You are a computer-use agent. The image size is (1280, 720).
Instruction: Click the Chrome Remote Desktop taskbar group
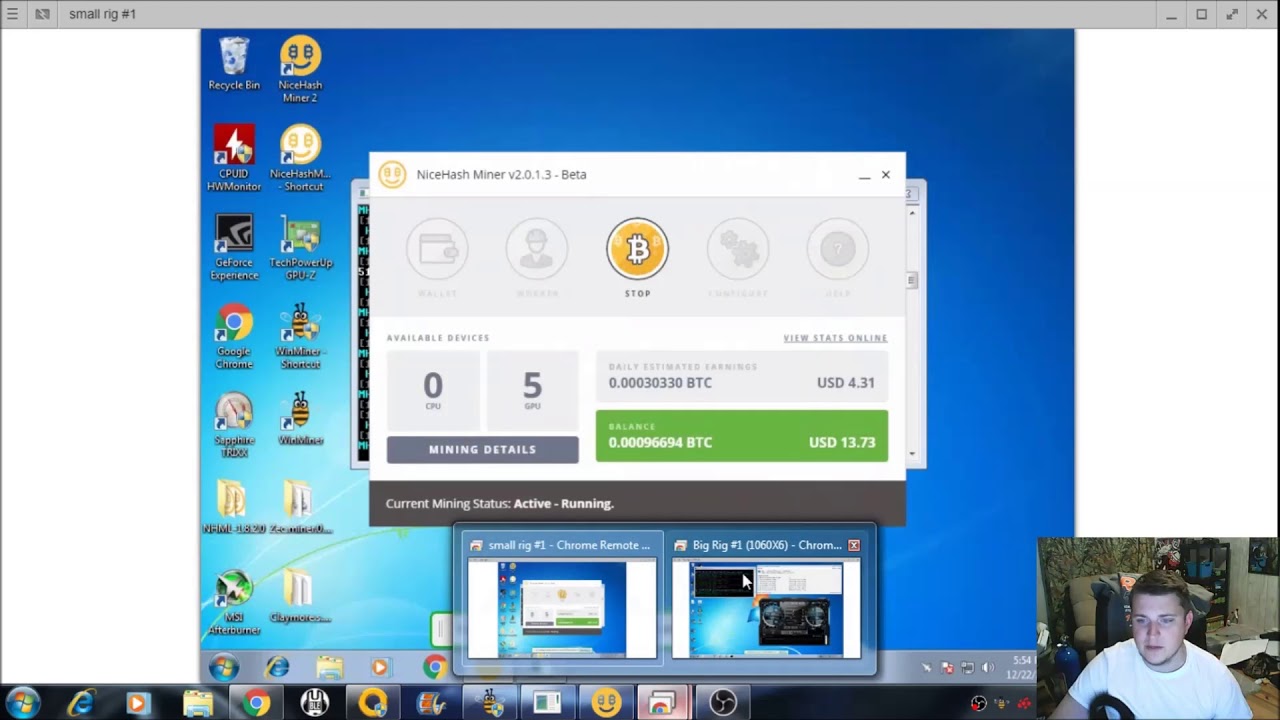point(663,703)
